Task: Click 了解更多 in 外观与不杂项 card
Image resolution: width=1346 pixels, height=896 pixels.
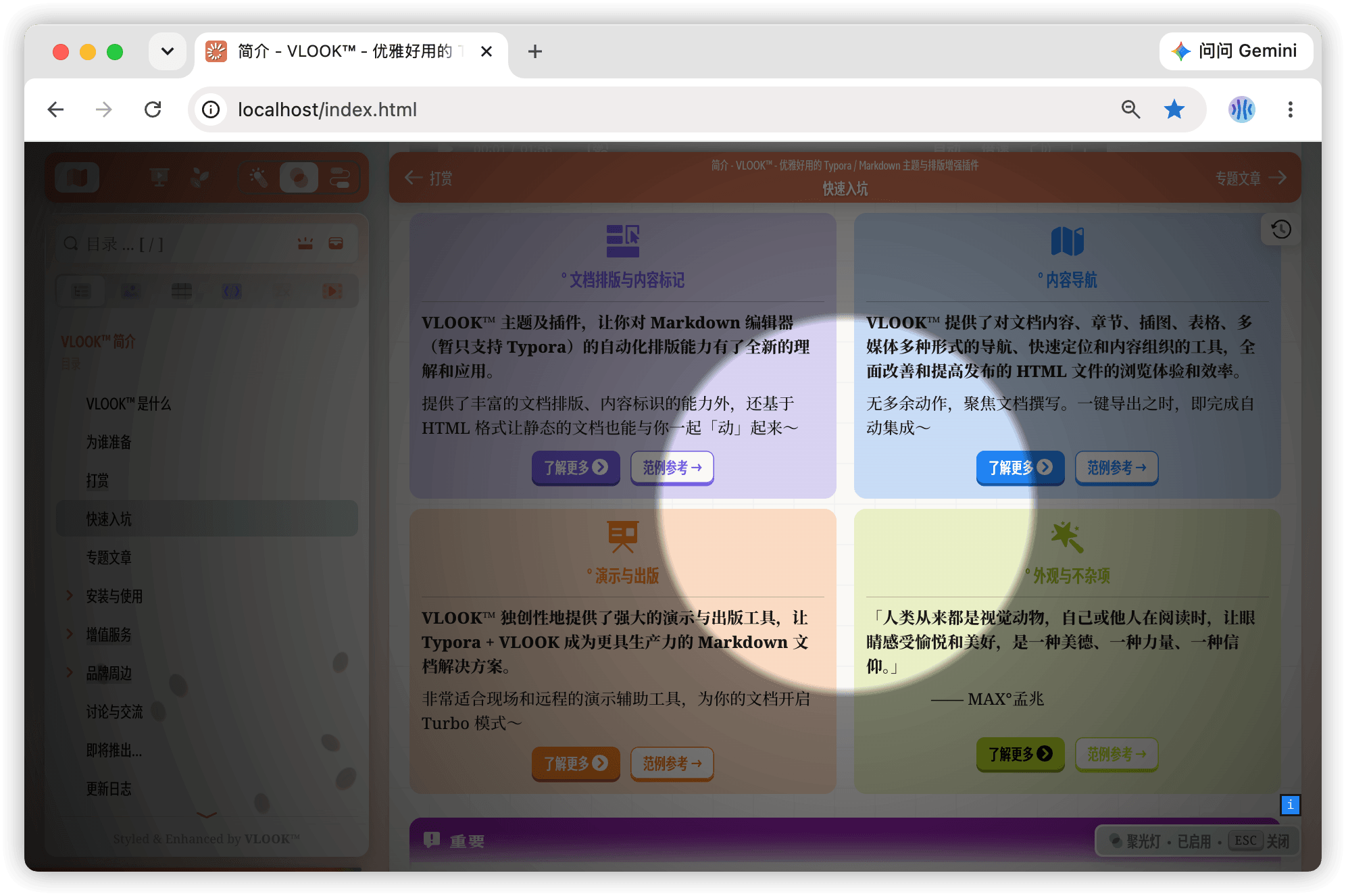Action: (1020, 754)
